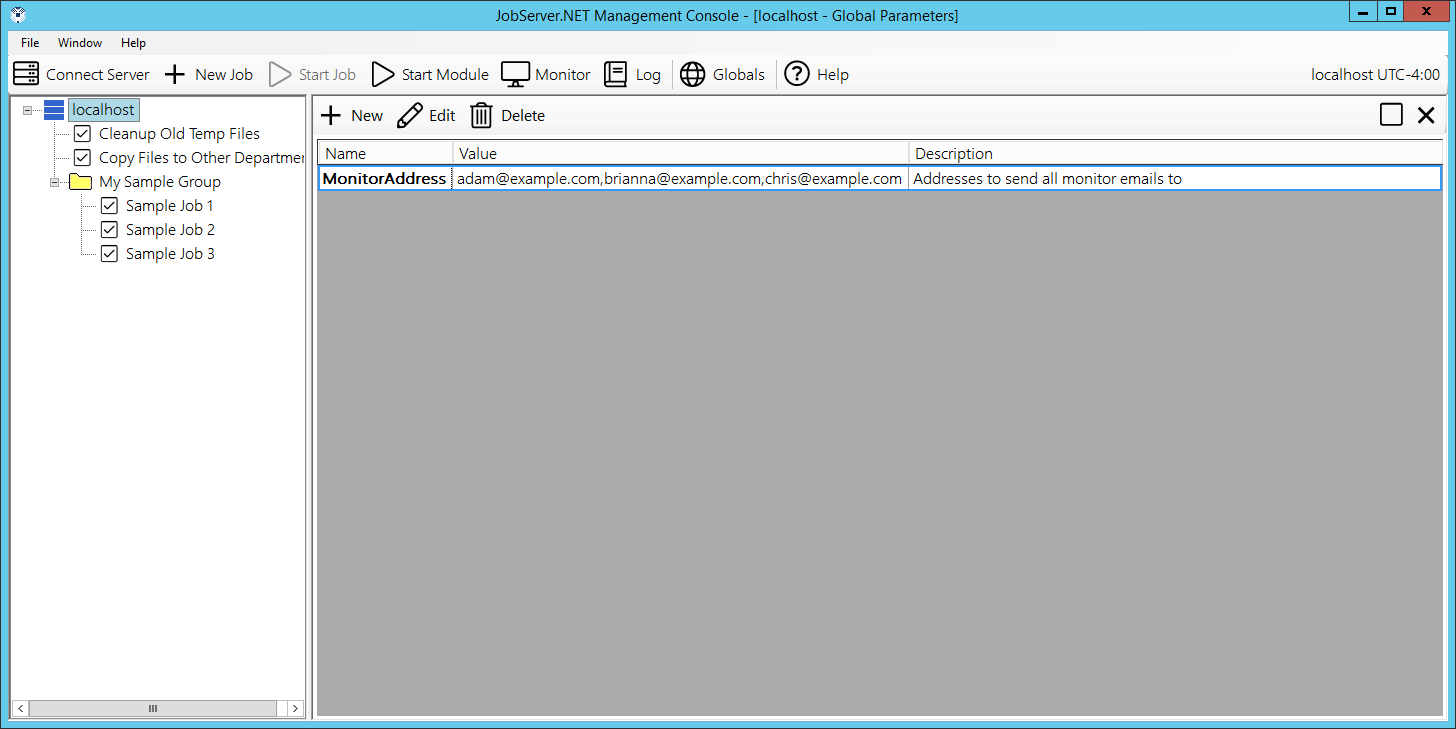
Task: Open the Window menu
Action: [x=80, y=43]
